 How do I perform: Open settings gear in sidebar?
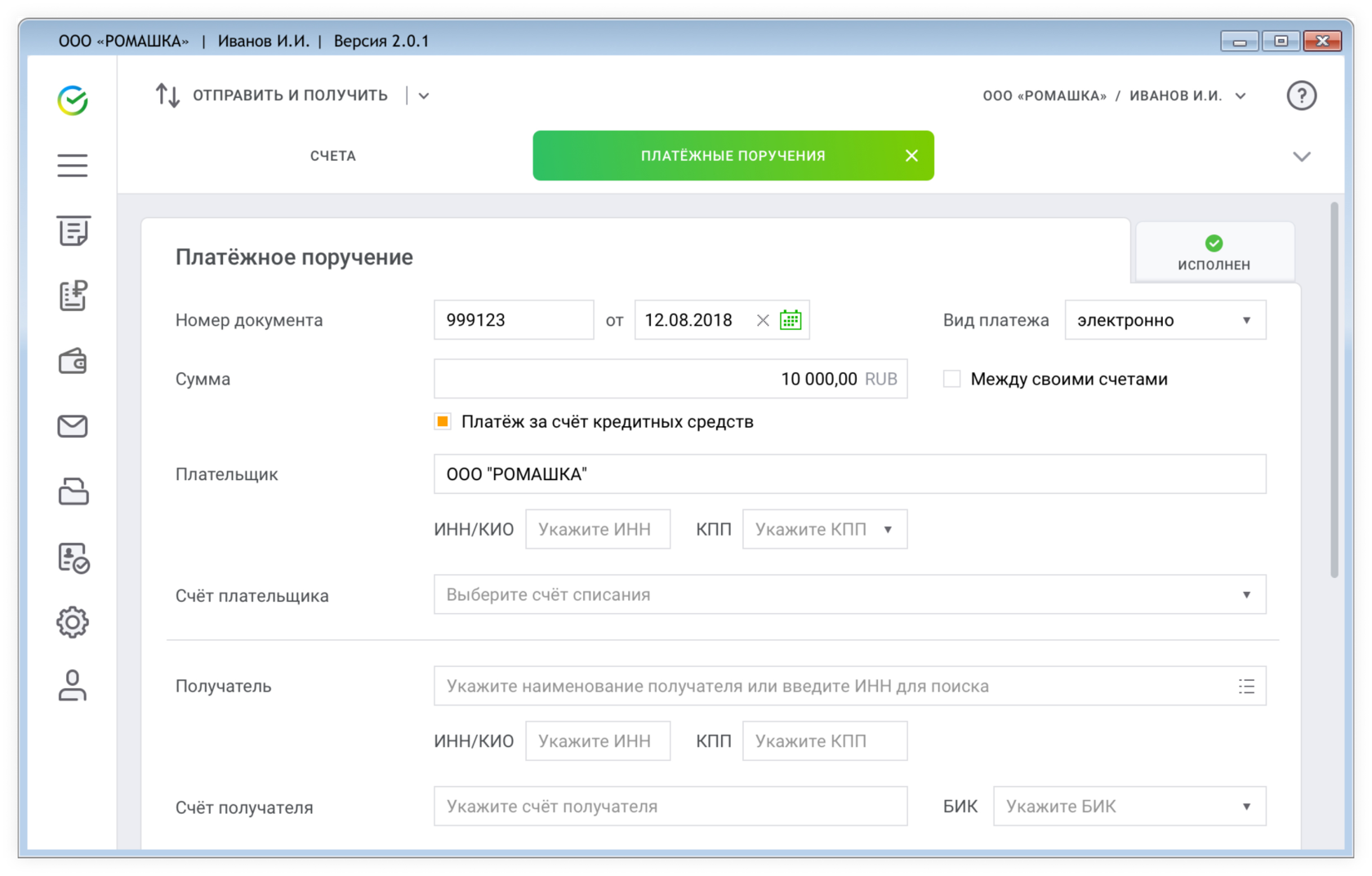pos(72,622)
